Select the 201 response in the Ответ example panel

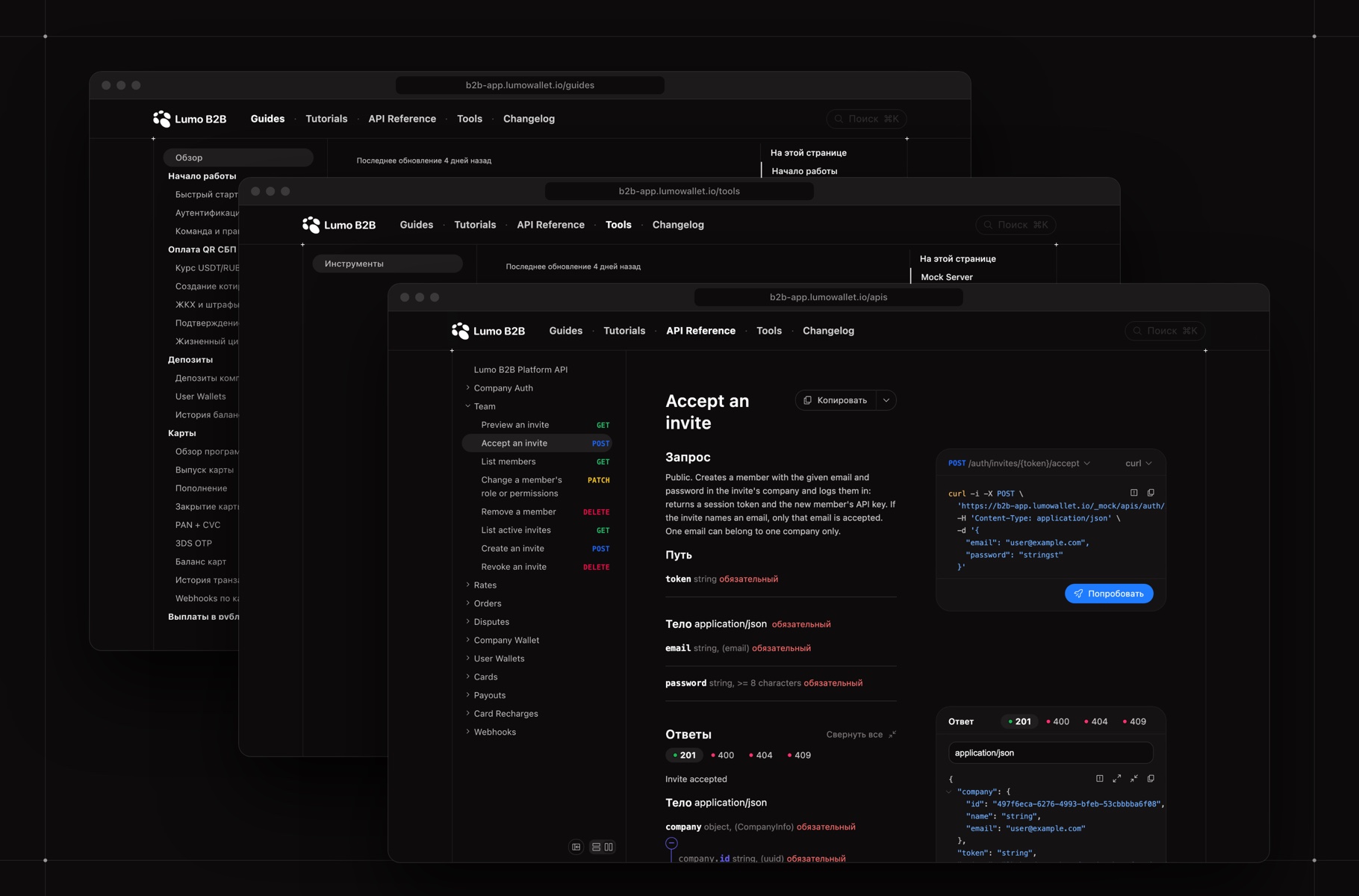pos(1019,722)
